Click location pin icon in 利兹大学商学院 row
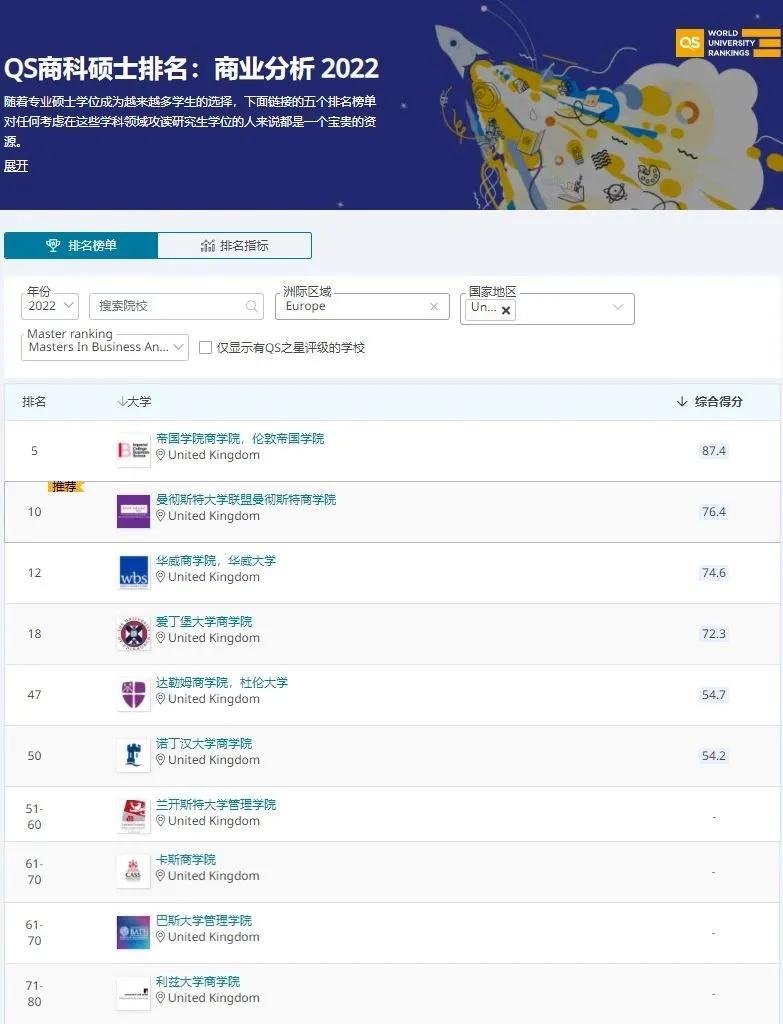This screenshot has height=1024, width=783. tap(161, 998)
